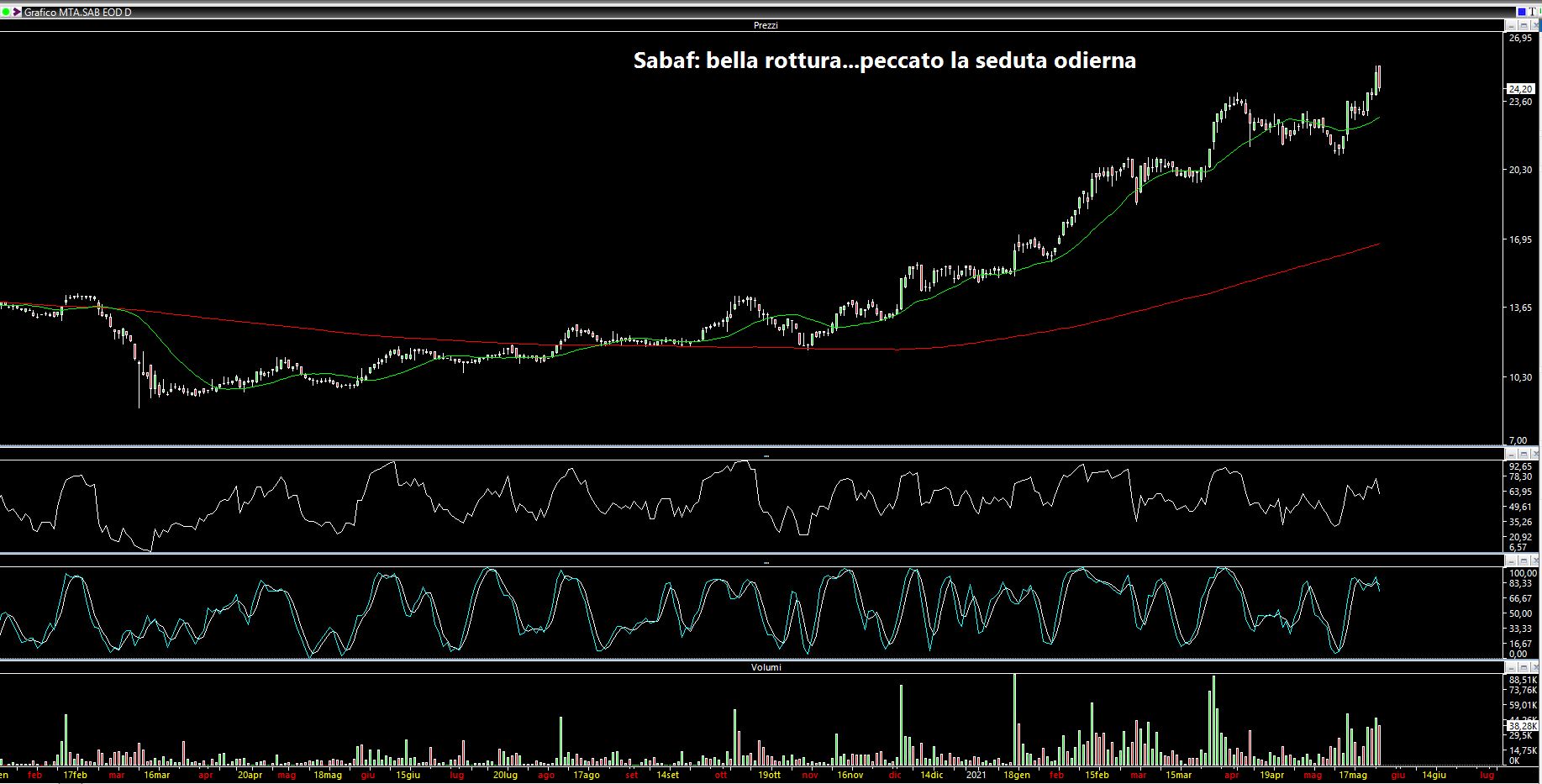Screen dimensions: 1542x784
Task: Click the 2021 year marker on time axis
Action: tap(976, 775)
